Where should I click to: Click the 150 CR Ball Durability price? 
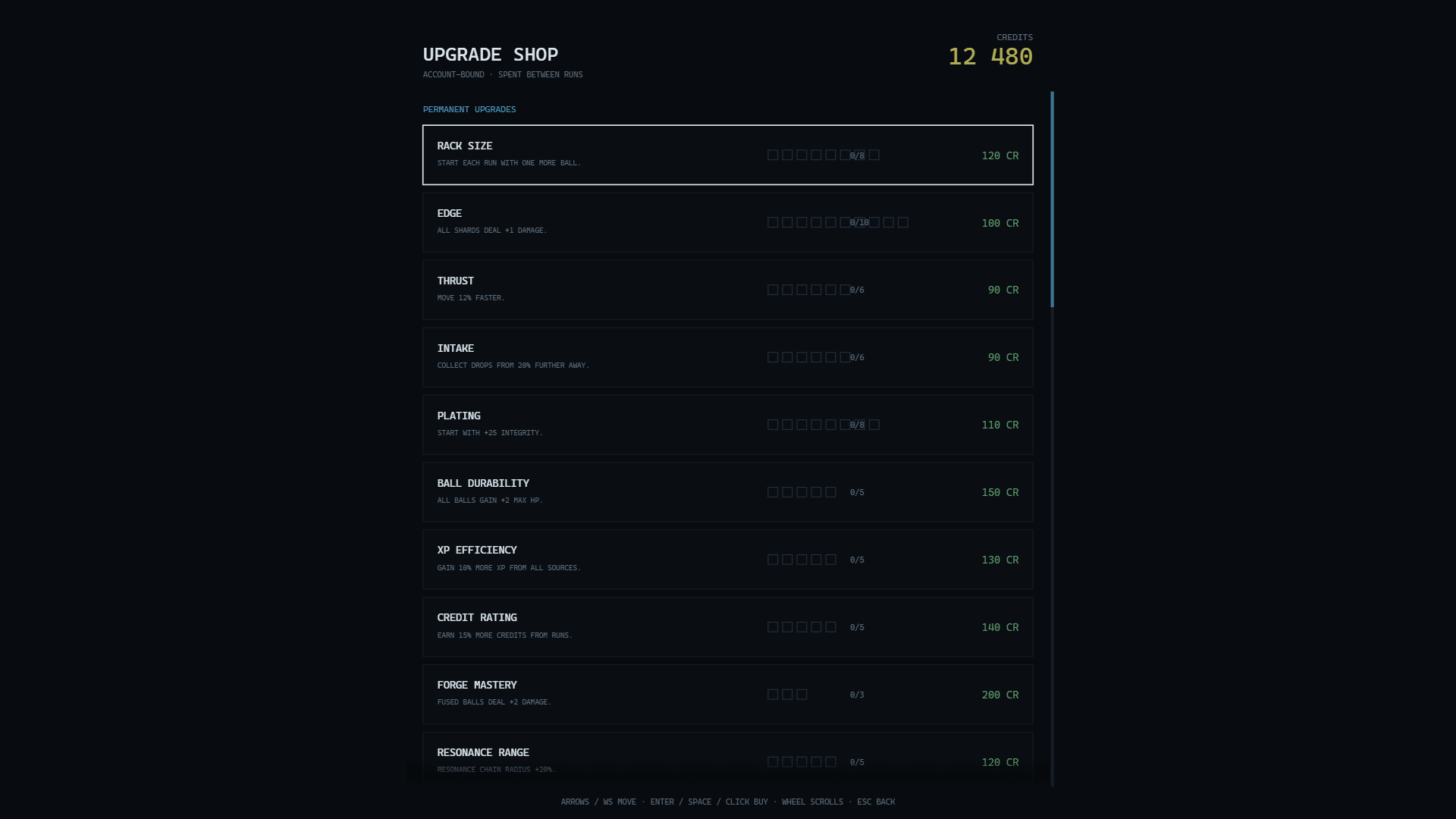(x=999, y=492)
